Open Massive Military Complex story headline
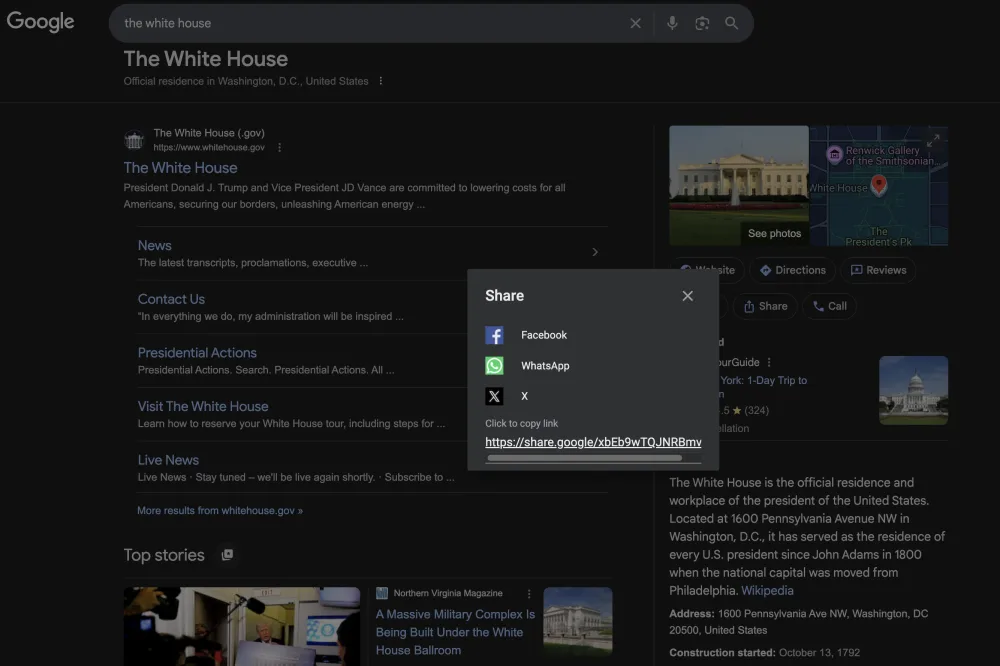This screenshot has width=1000, height=666. 455,632
